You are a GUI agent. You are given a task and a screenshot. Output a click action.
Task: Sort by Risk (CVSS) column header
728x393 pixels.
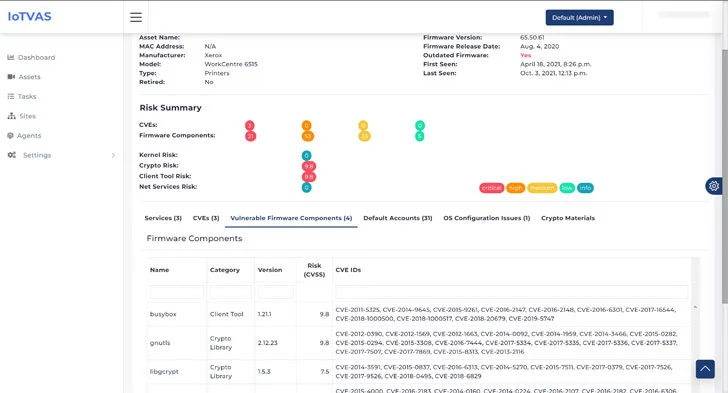(314, 270)
